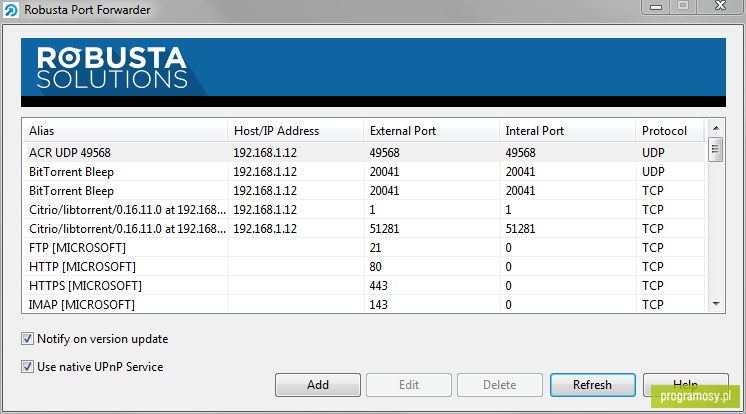Click scrollbar up arrow in port list

[x=716, y=128]
